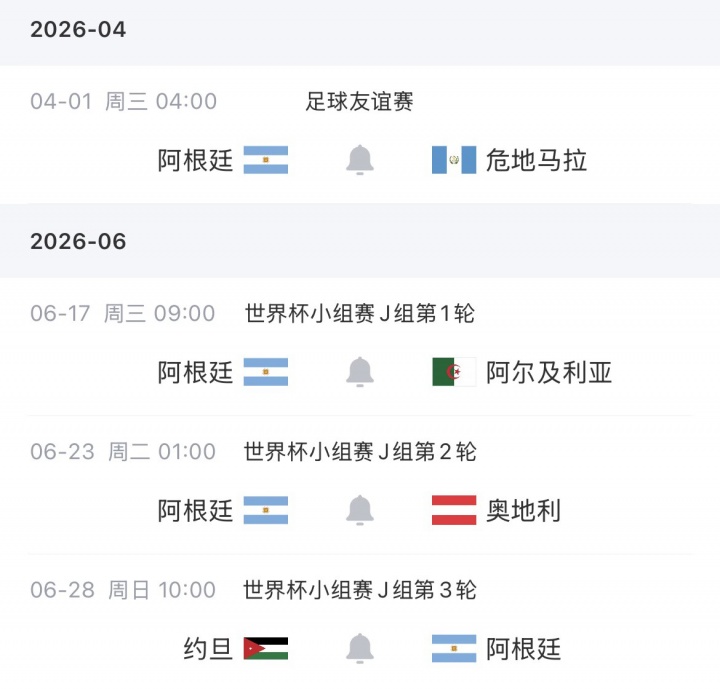
Task: Toggle reminder bell for Argentina vs Guatemala match
Action: (360, 160)
